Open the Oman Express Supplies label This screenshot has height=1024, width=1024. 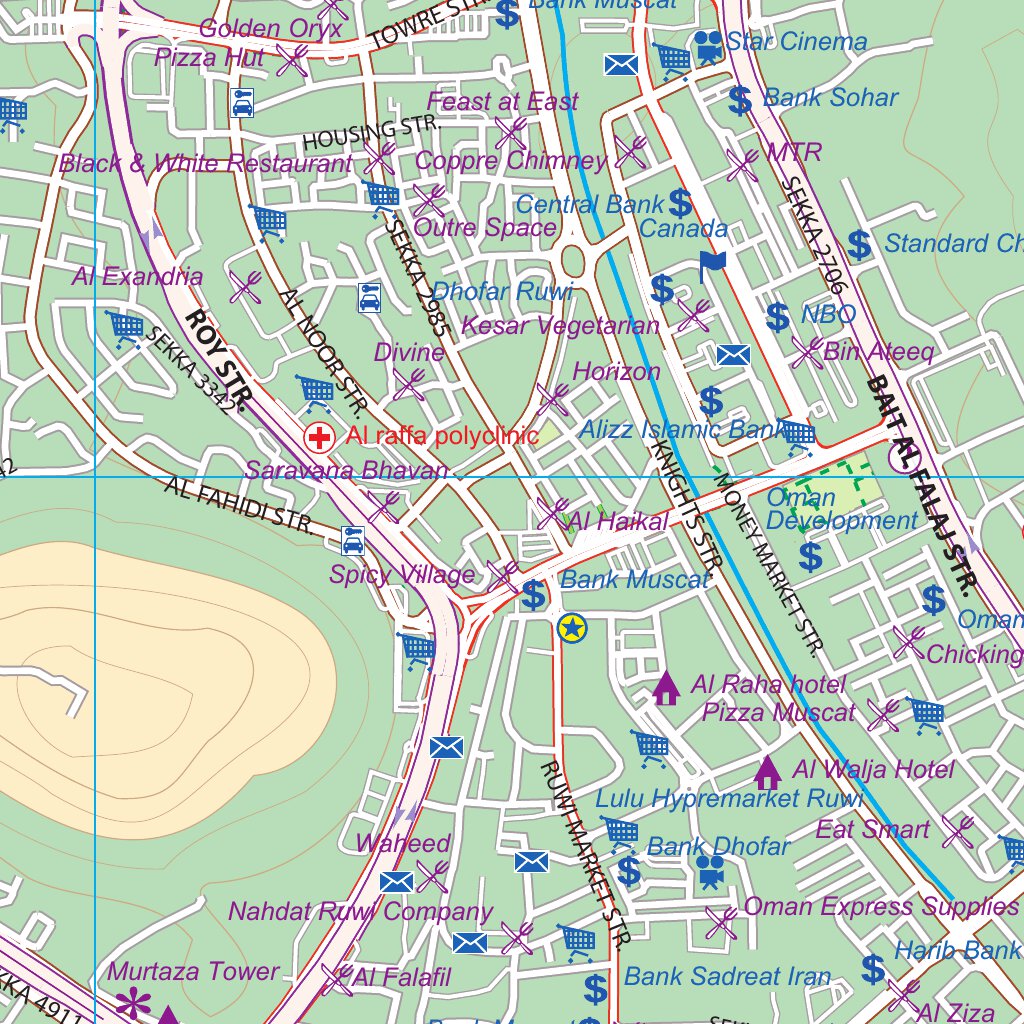click(881, 906)
